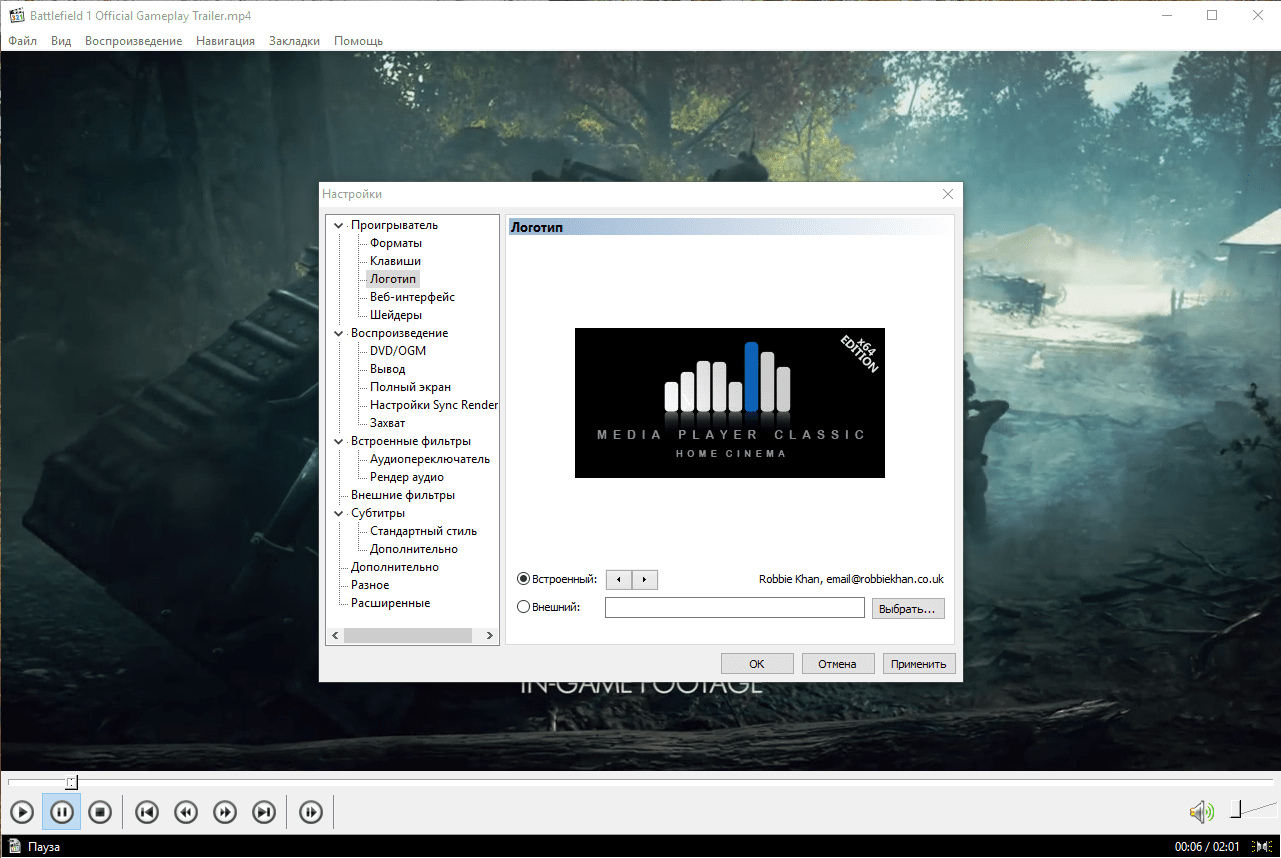Click the next built-in logo arrow

point(645,579)
